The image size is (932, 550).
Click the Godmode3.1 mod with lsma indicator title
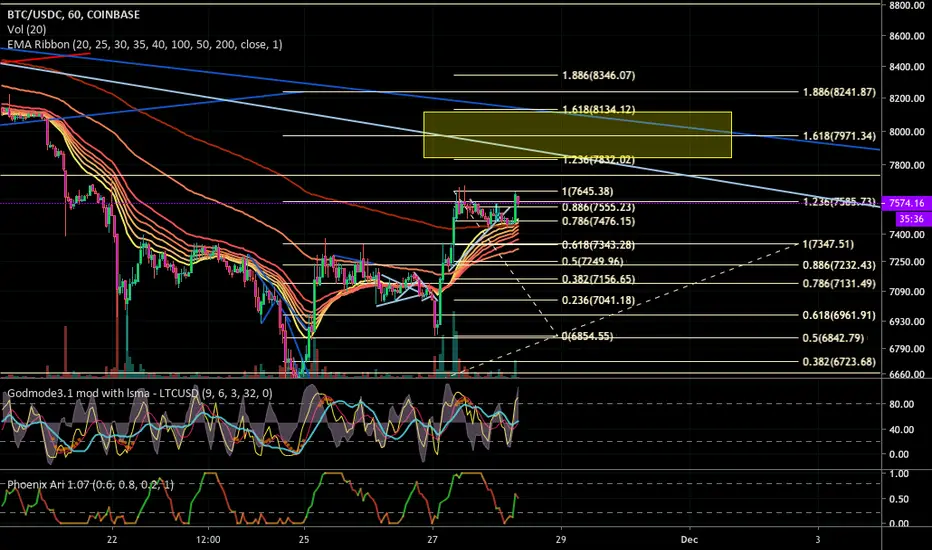(x=140, y=393)
